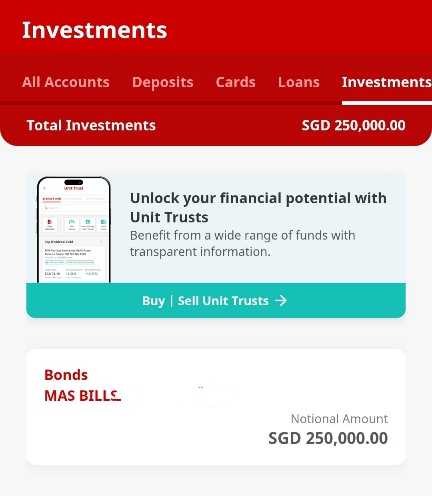Click the Total Investments label

(91, 125)
